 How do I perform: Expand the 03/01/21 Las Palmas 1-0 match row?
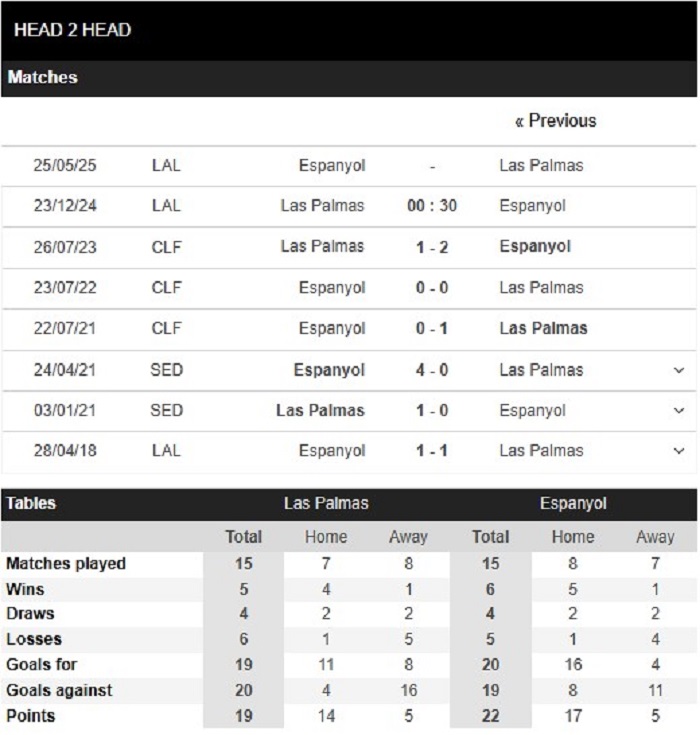point(678,411)
